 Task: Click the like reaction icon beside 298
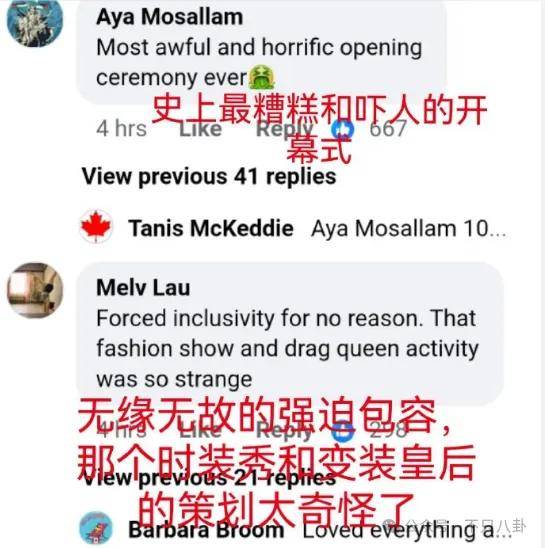[x=343, y=430]
